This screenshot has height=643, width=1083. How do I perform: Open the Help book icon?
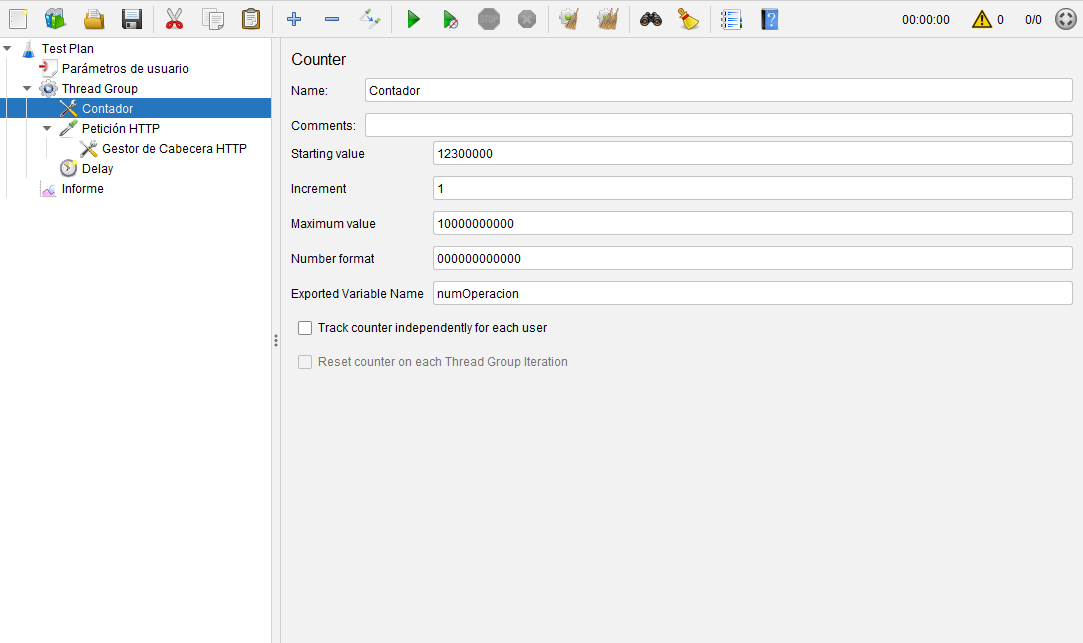click(769, 19)
